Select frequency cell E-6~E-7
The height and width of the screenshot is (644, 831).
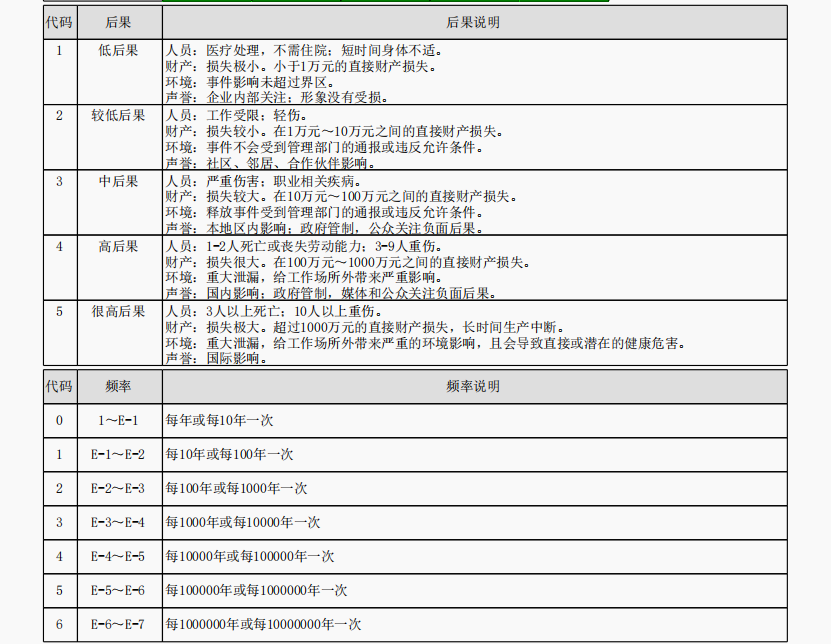point(120,624)
